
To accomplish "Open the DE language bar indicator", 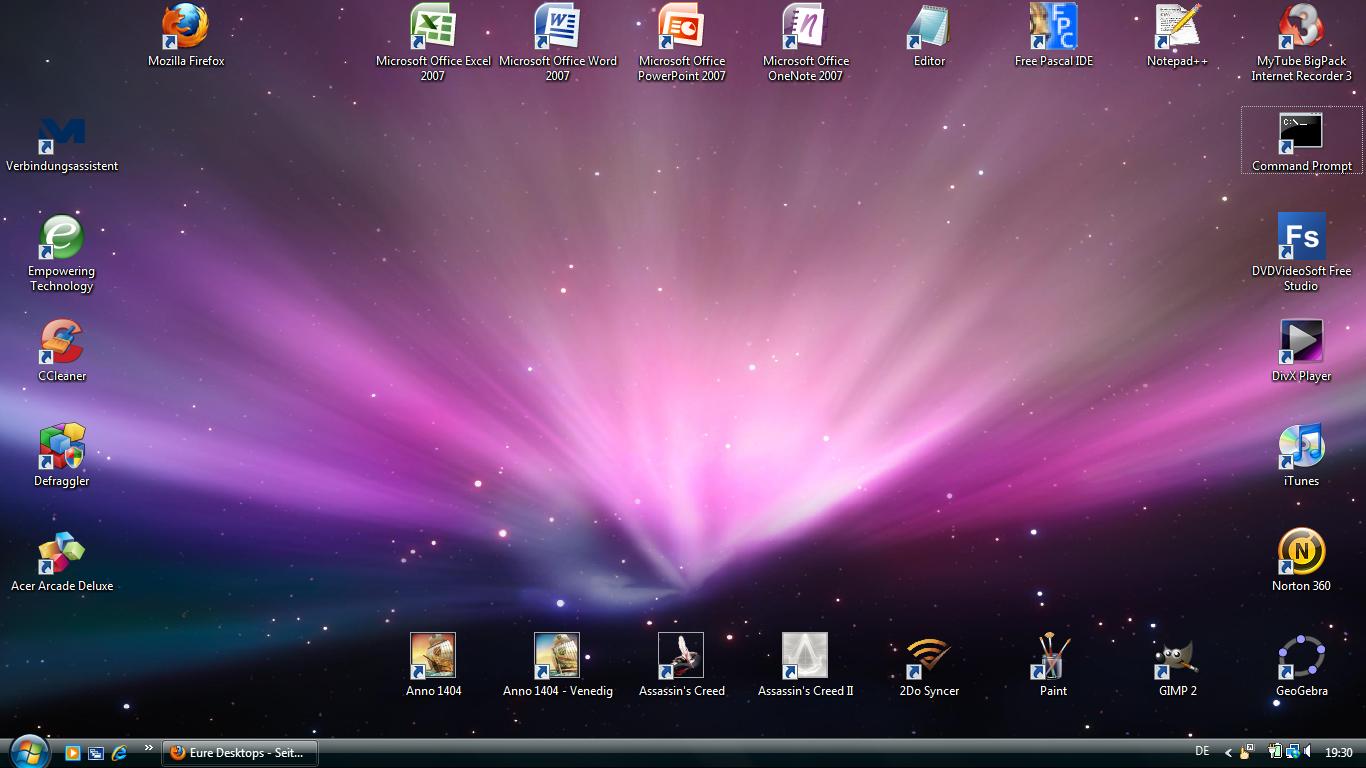I will 1202,752.
